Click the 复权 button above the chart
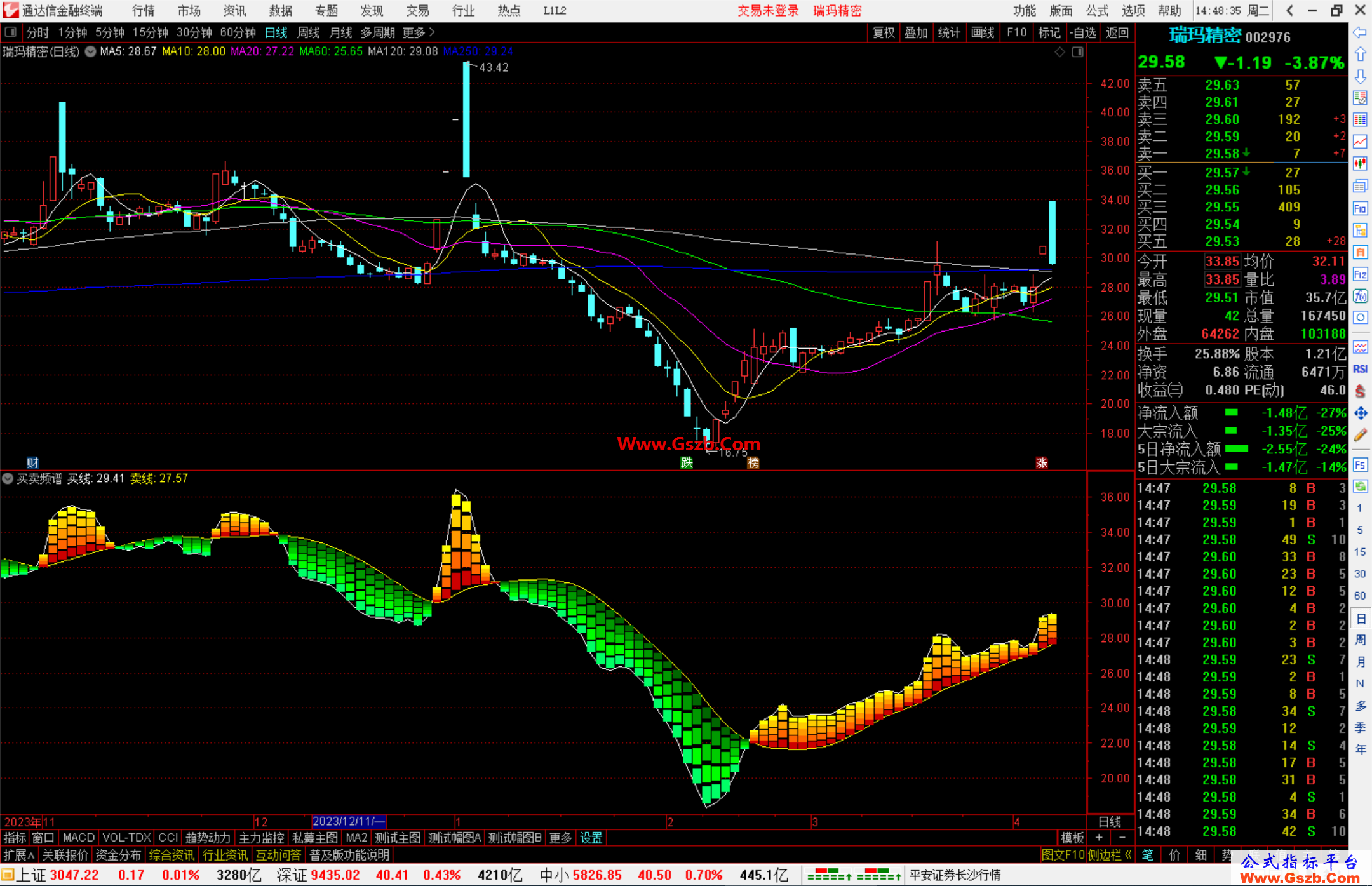Viewport: 1372px width, 886px height. tap(883, 32)
